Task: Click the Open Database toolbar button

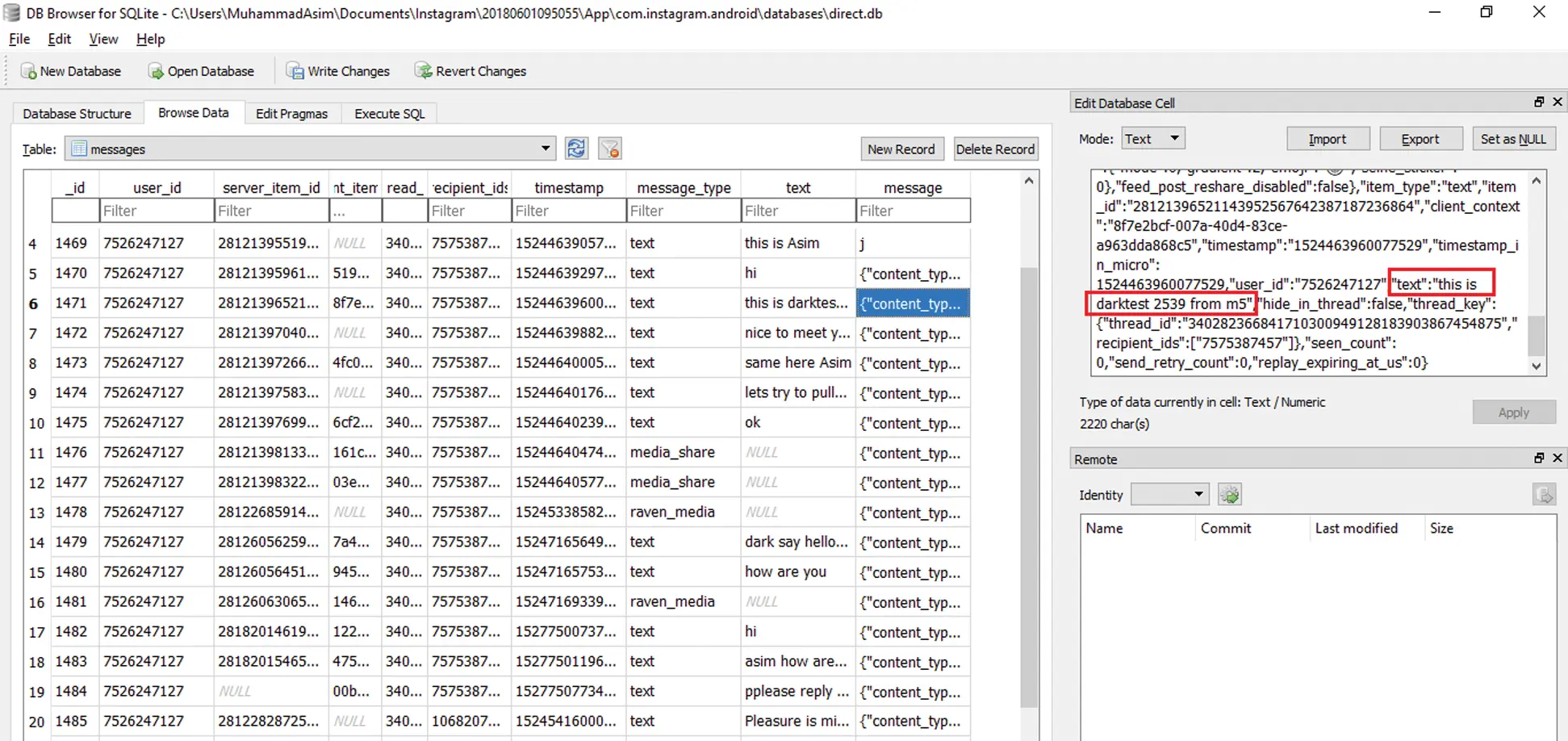Action: [x=201, y=71]
